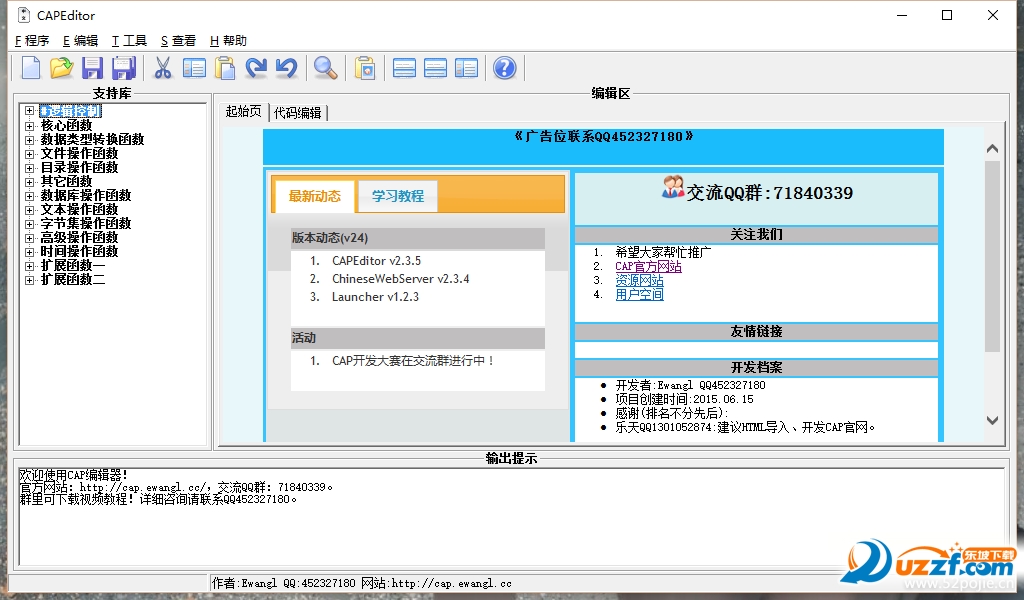The image size is (1024, 600).
Task: Click the '希望大家帮忙推广' list item
Action: (x=663, y=252)
